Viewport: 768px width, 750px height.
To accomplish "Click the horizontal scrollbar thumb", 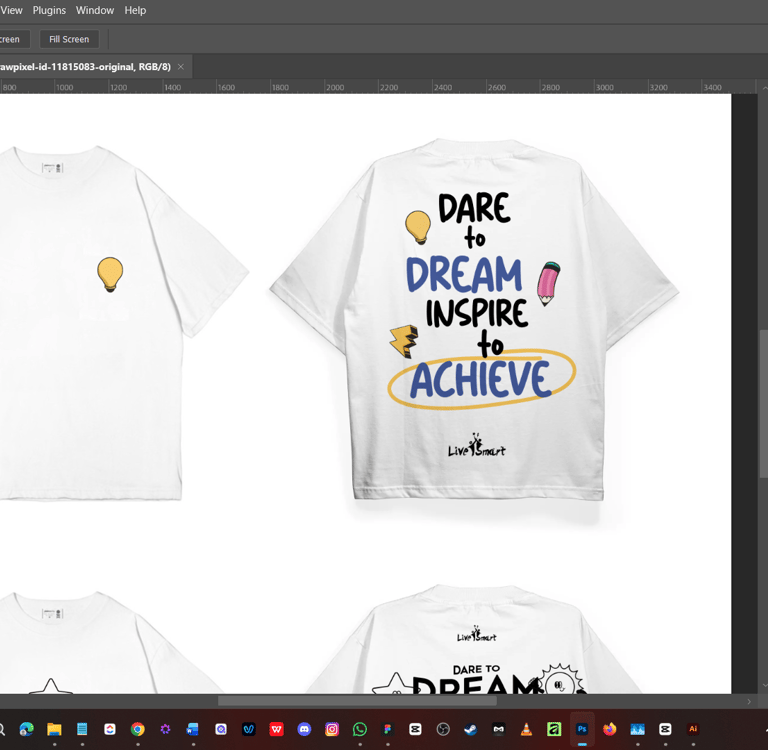I will pyautogui.click(x=357, y=701).
